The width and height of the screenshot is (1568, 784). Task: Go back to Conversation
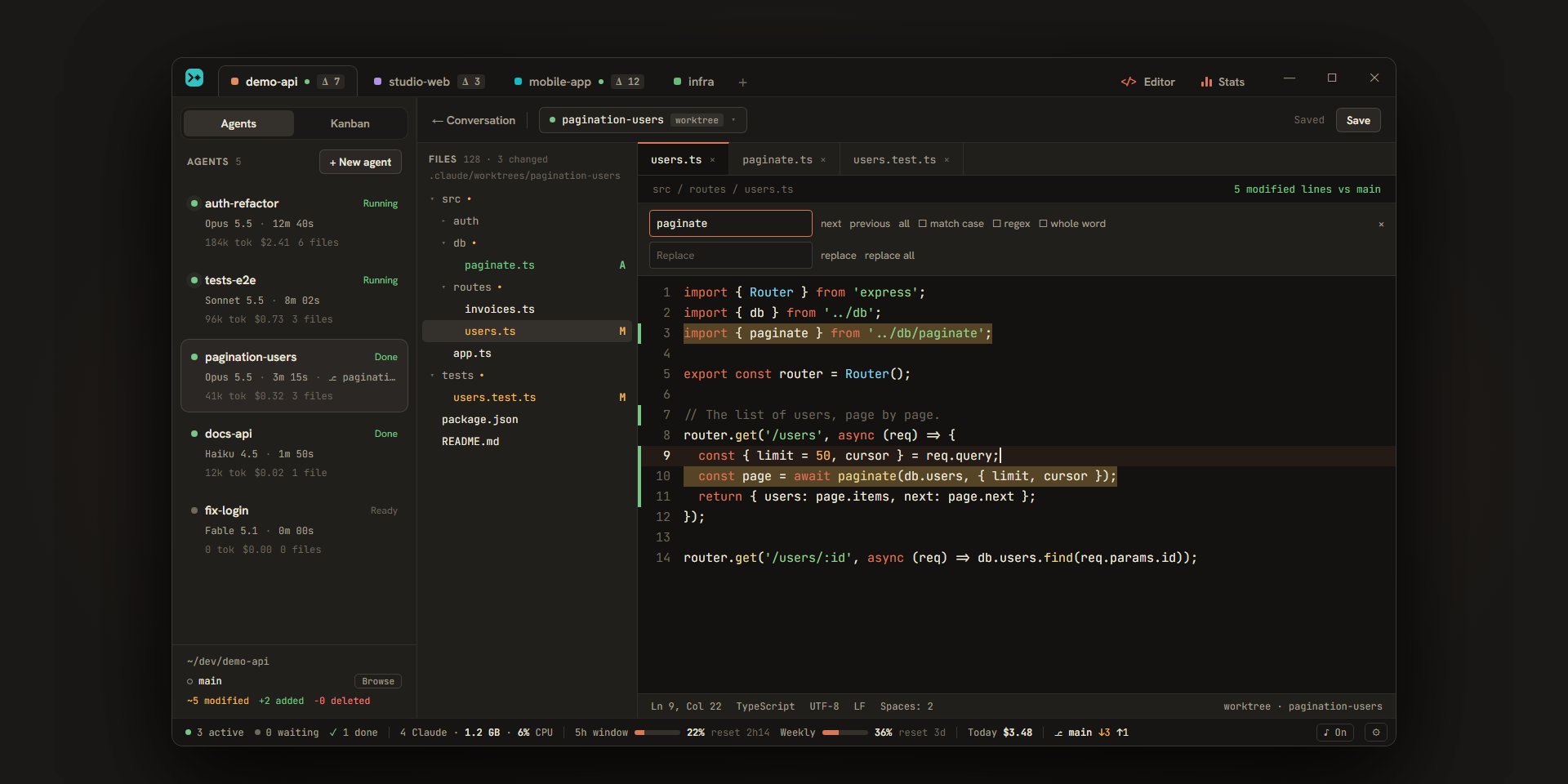coord(474,120)
